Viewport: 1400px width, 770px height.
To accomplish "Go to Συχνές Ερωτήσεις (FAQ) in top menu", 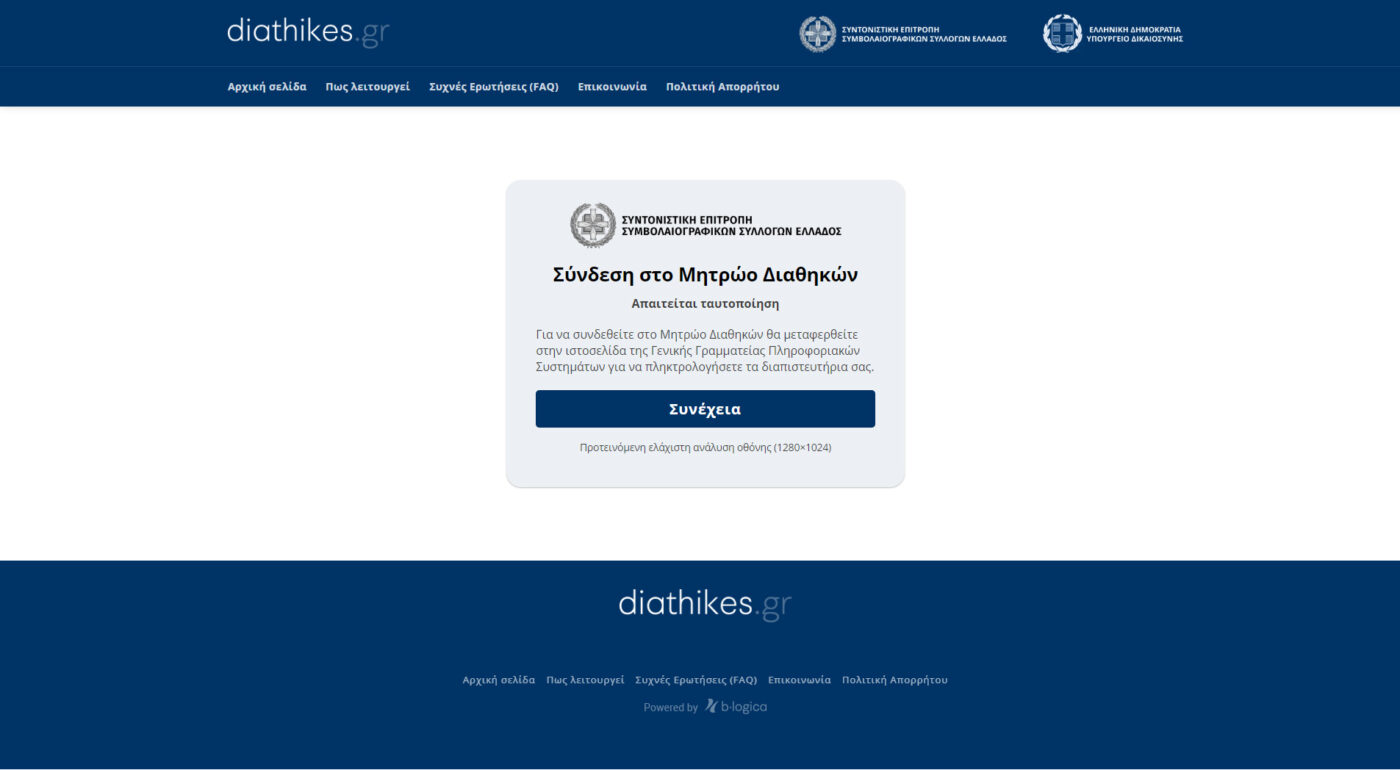I will [x=494, y=87].
